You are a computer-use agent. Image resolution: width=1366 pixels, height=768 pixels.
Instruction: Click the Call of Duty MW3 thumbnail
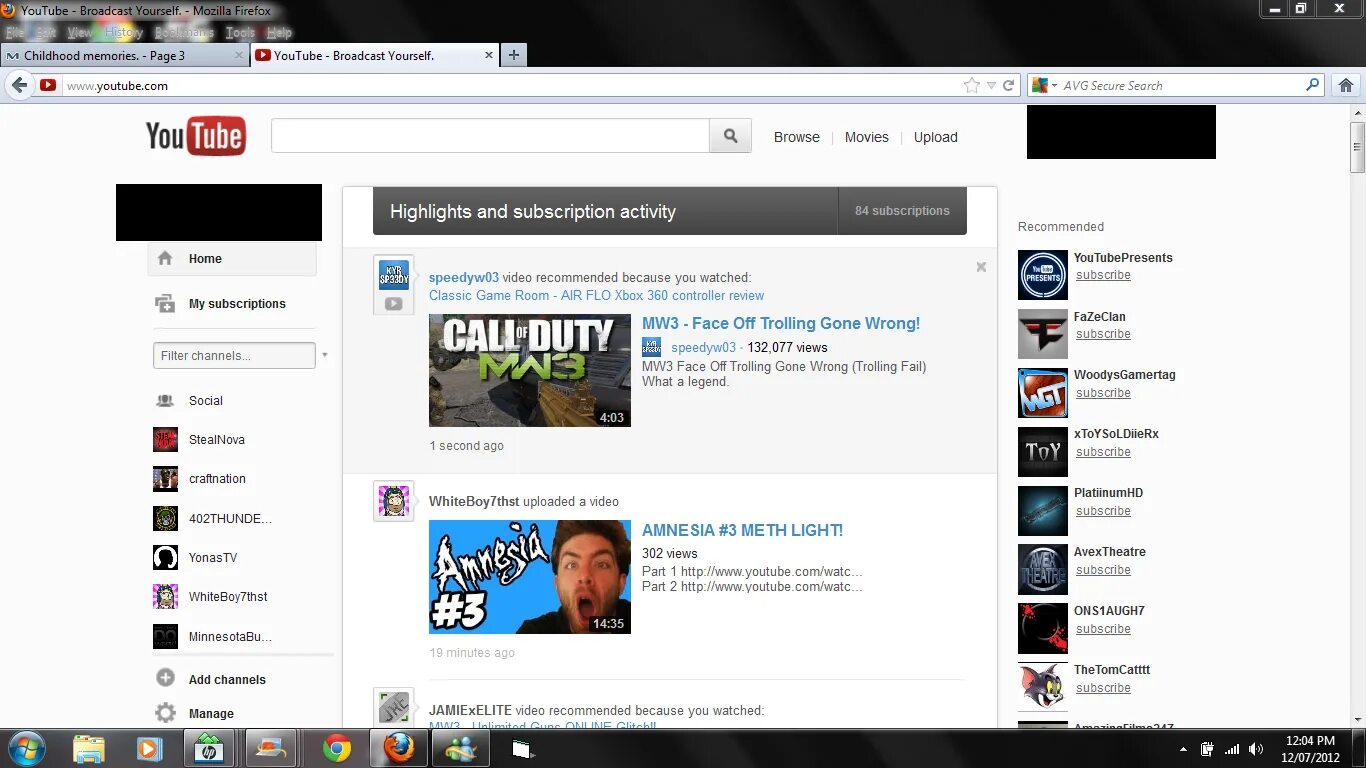click(x=530, y=370)
